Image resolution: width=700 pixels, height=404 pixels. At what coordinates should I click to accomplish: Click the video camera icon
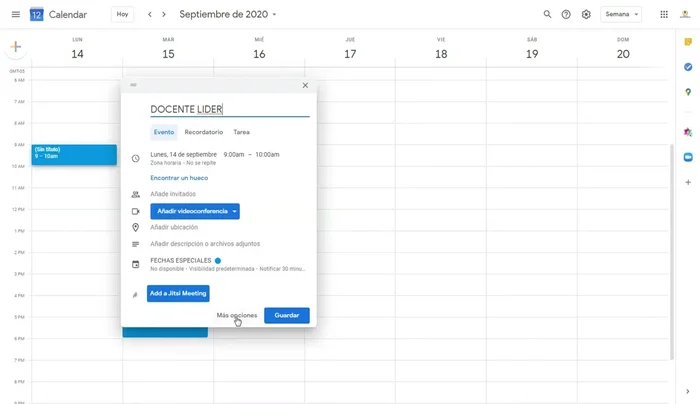click(x=136, y=211)
